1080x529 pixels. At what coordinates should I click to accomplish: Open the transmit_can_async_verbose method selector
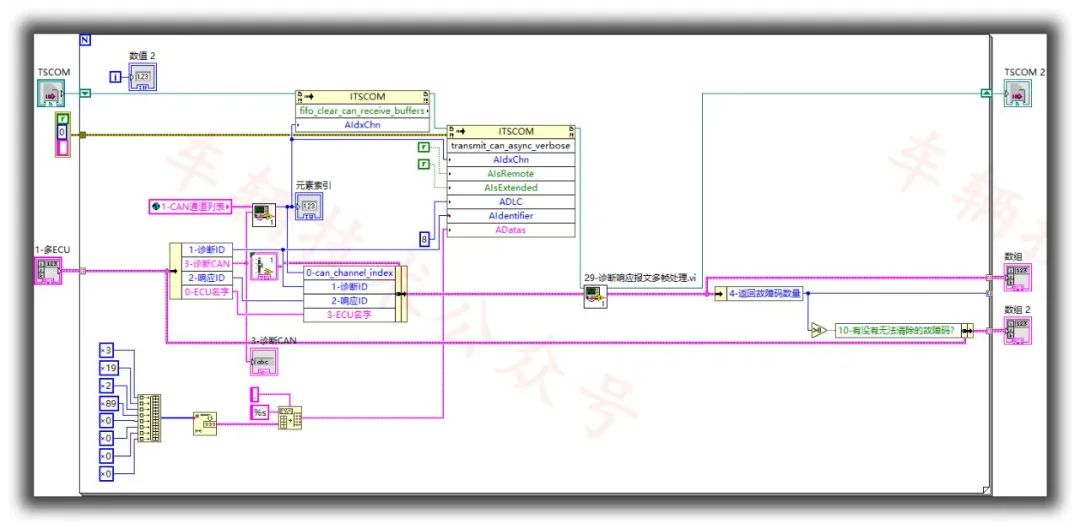511,145
